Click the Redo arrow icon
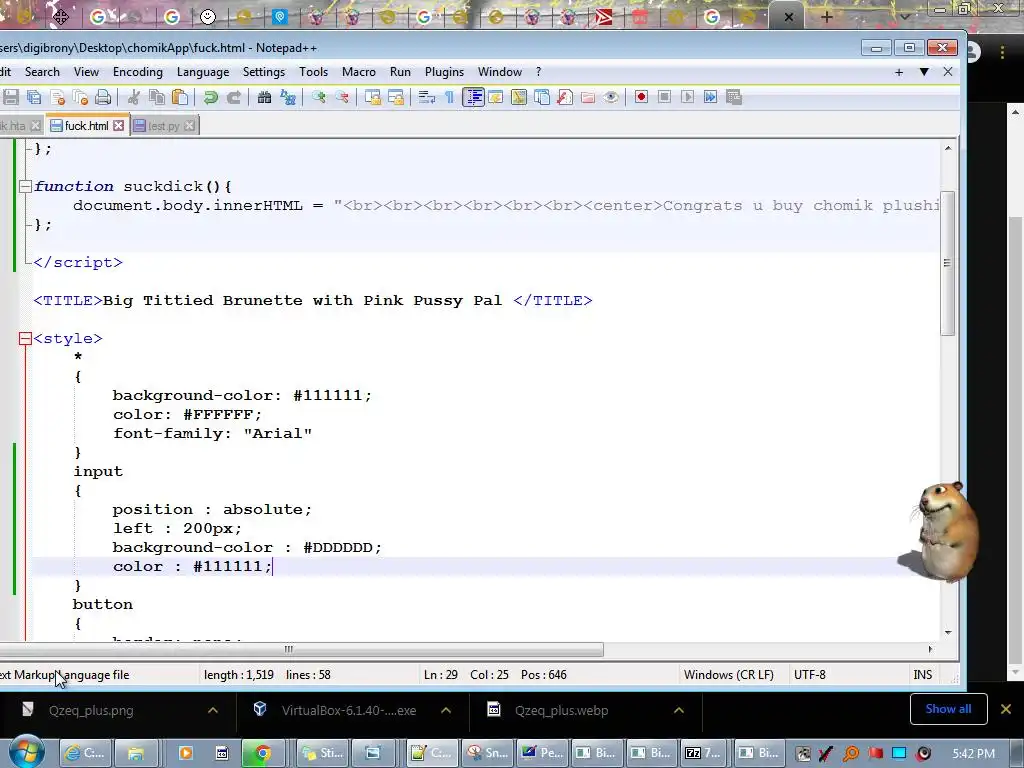This screenshot has height=768, width=1024. 233,97
